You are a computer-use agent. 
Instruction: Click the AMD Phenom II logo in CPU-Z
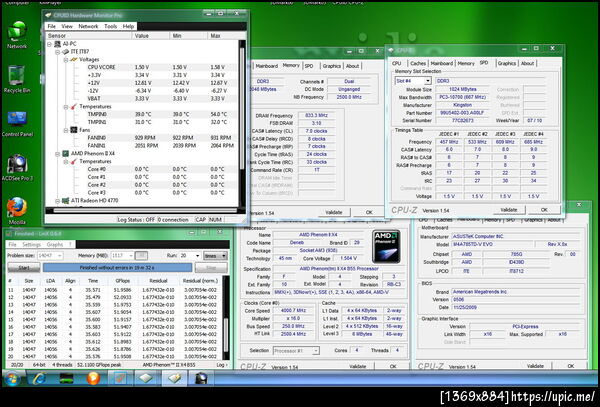(386, 246)
